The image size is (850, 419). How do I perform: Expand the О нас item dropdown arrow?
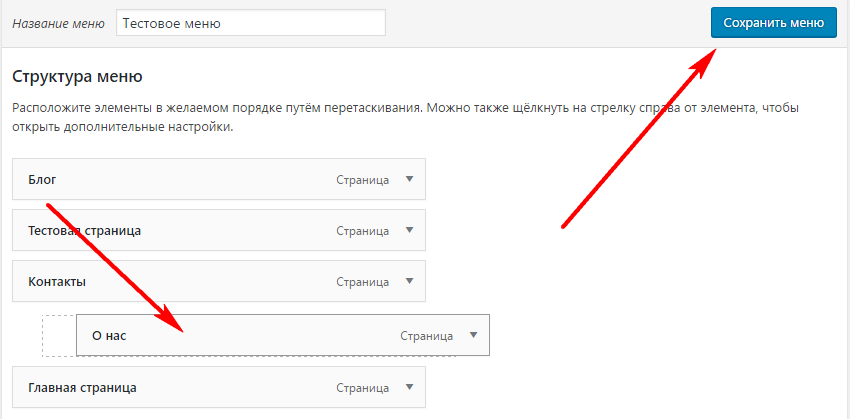click(474, 335)
